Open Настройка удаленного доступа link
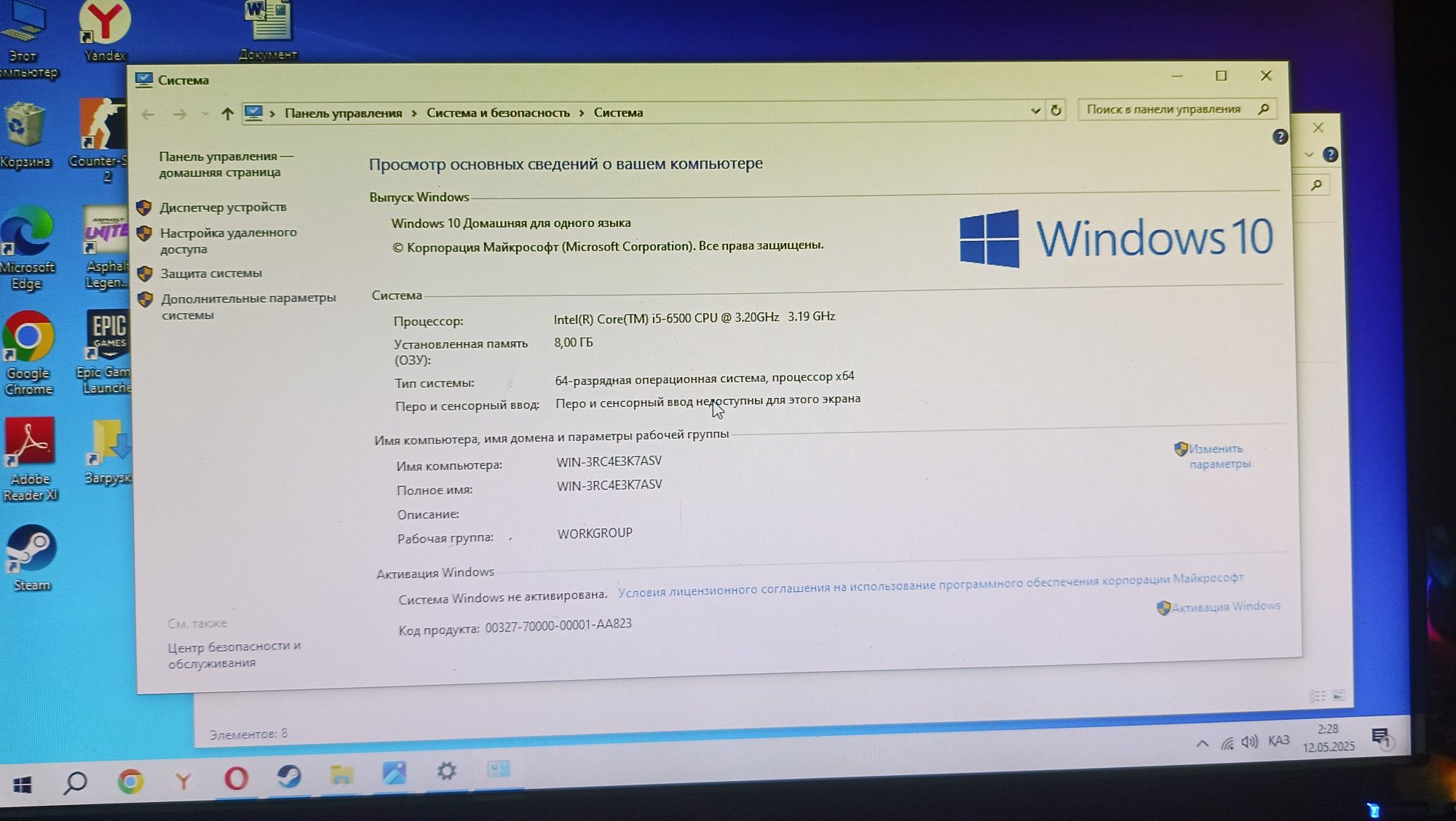1456x821 pixels. tap(228, 240)
